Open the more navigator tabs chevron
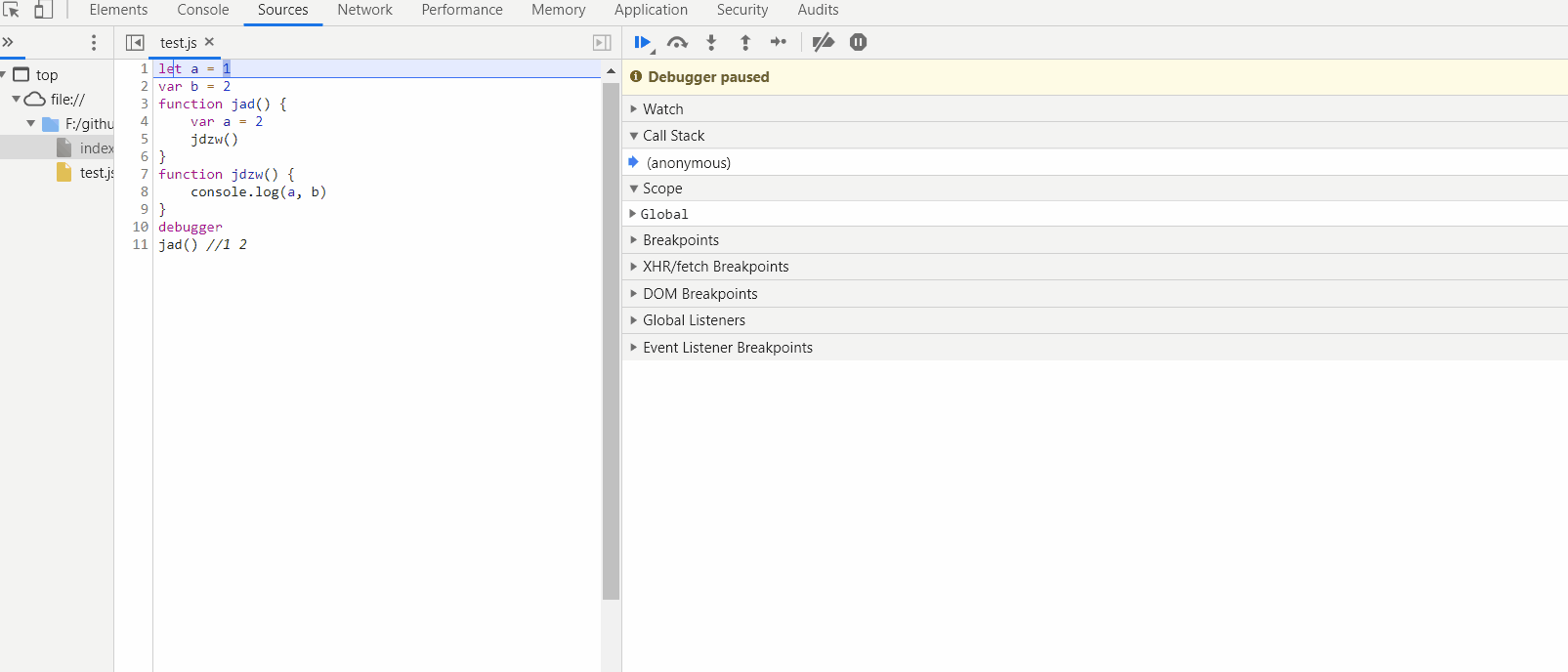The image size is (1568, 672). pyautogui.click(x=8, y=42)
